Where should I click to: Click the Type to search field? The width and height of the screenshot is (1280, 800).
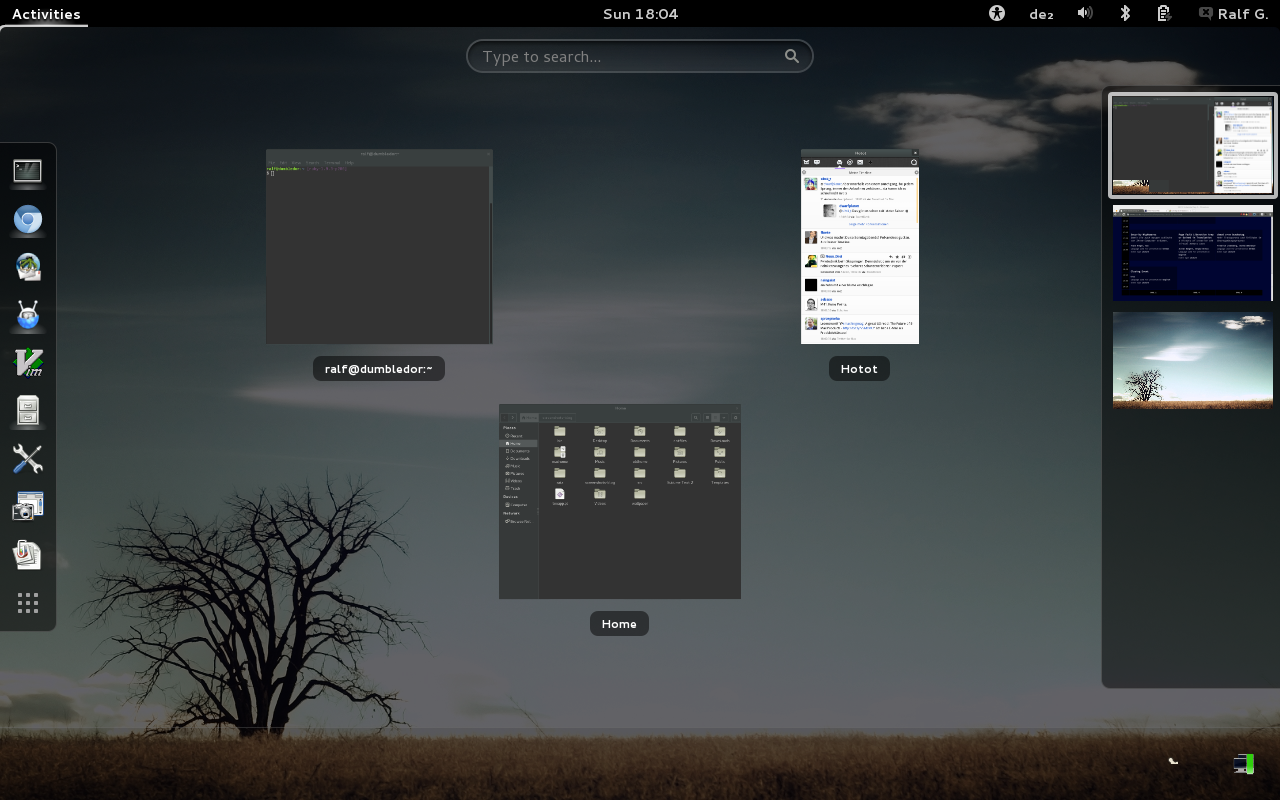click(x=640, y=56)
